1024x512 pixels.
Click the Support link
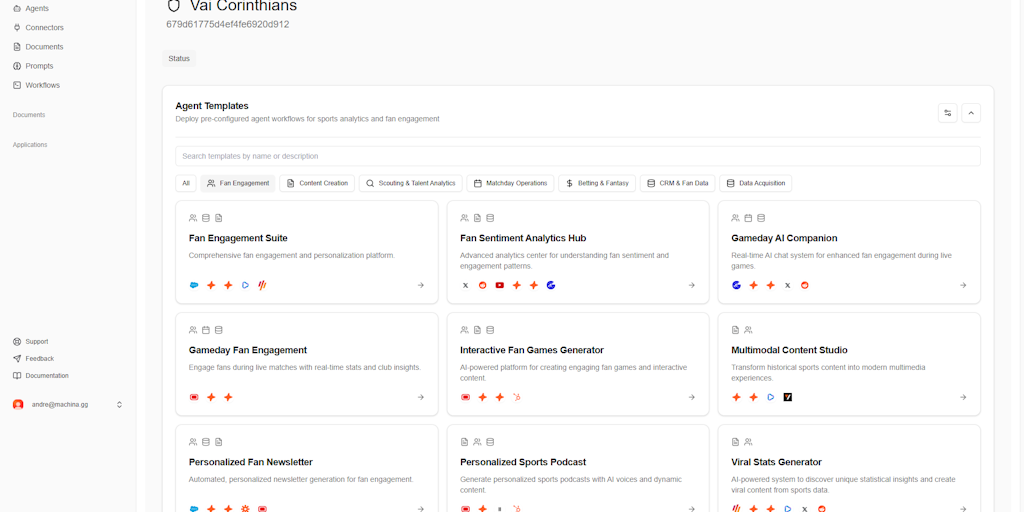(31, 342)
